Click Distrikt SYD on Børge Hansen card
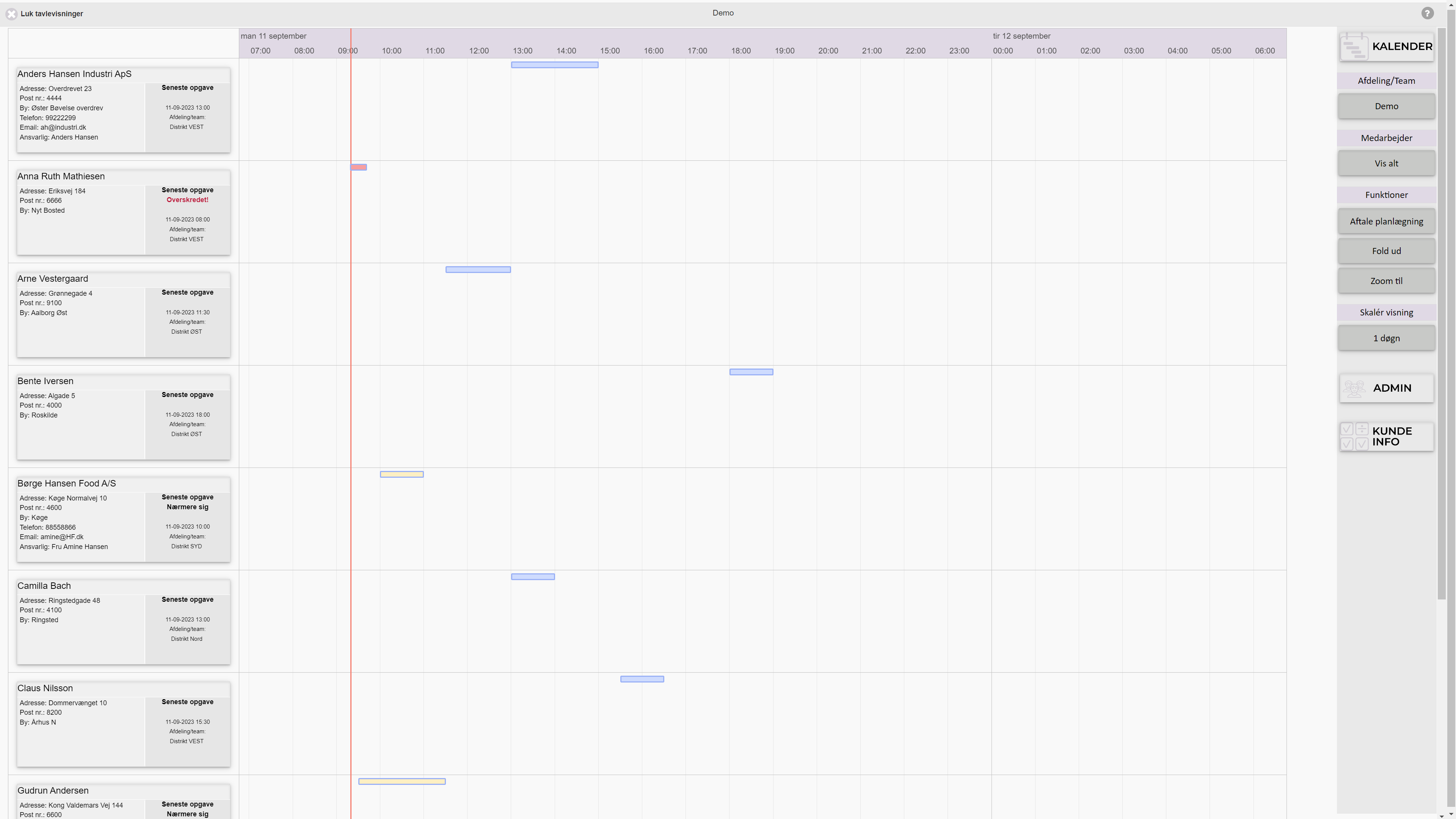The height and width of the screenshot is (819, 1456). [x=187, y=546]
